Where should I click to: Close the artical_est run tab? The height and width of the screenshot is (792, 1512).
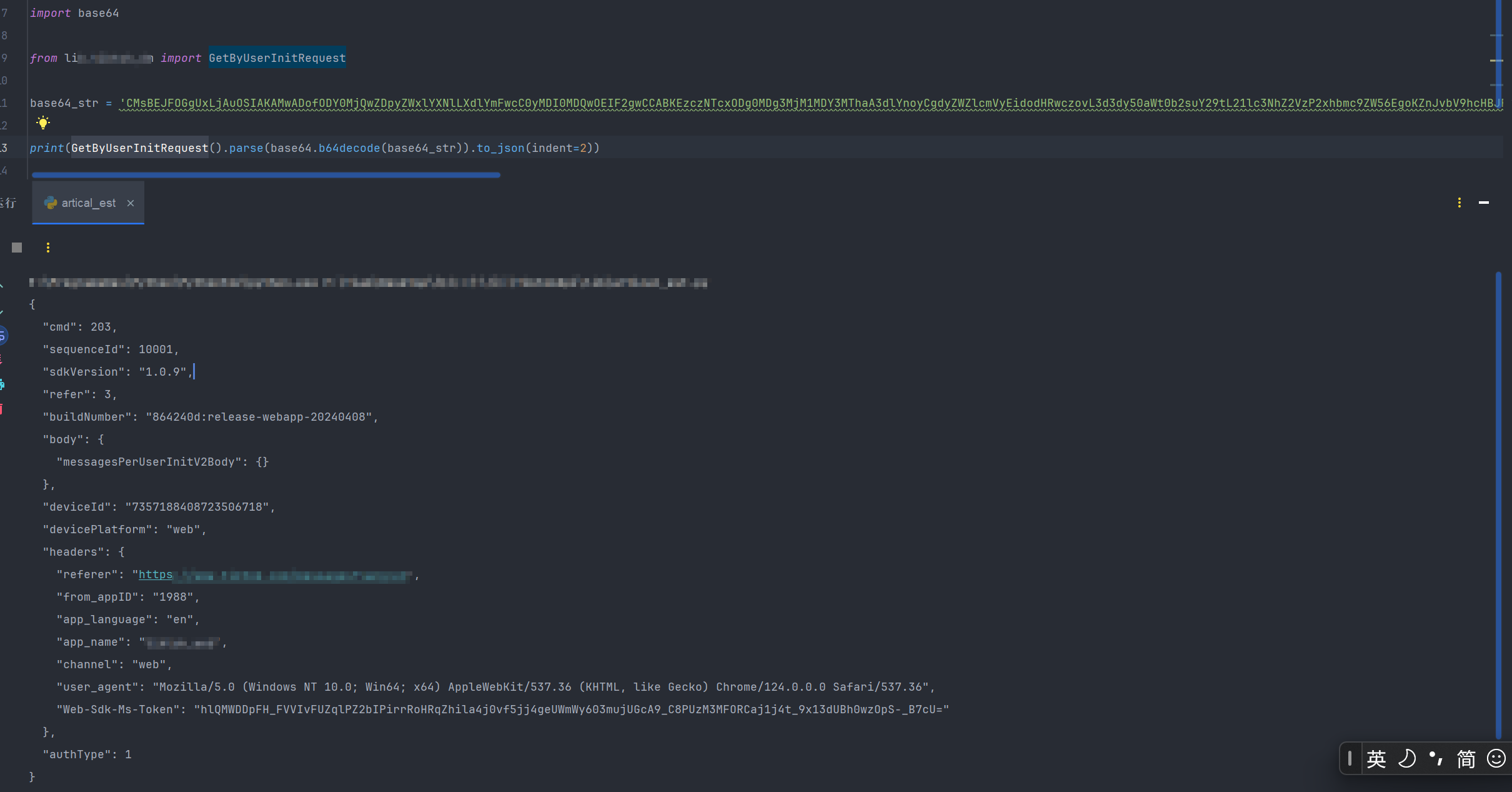click(131, 203)
